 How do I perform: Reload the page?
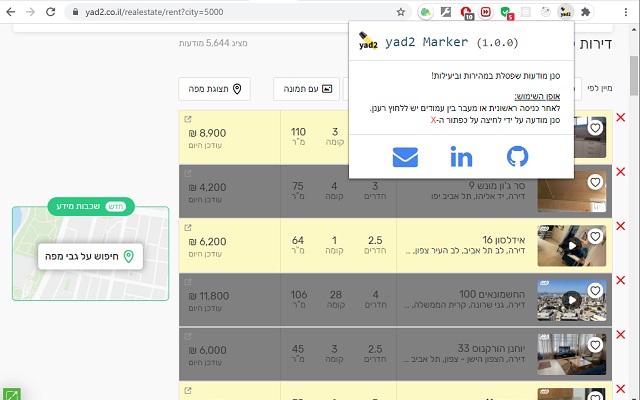tap(51, 12)
